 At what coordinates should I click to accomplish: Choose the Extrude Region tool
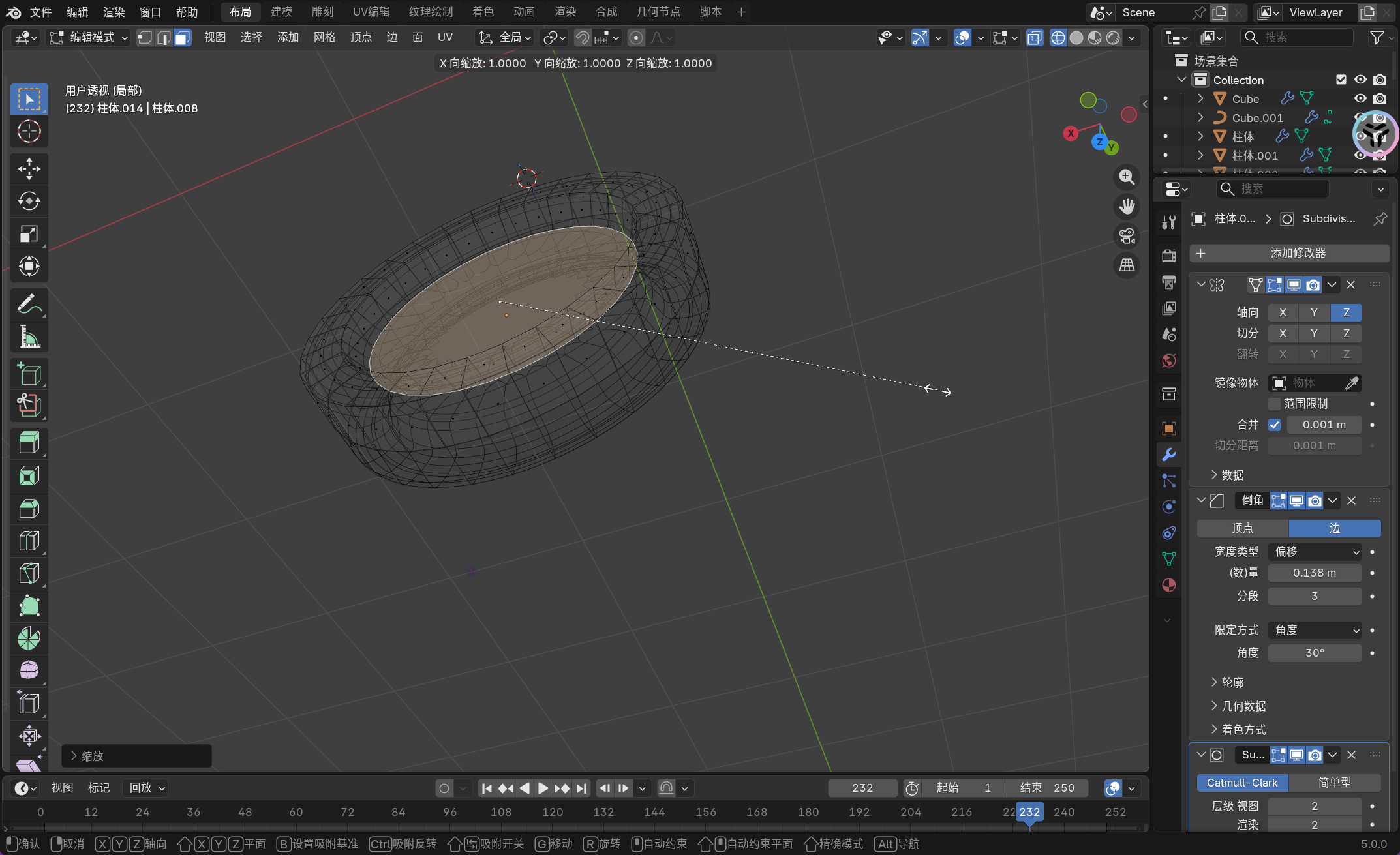click(x=29, y=443)
